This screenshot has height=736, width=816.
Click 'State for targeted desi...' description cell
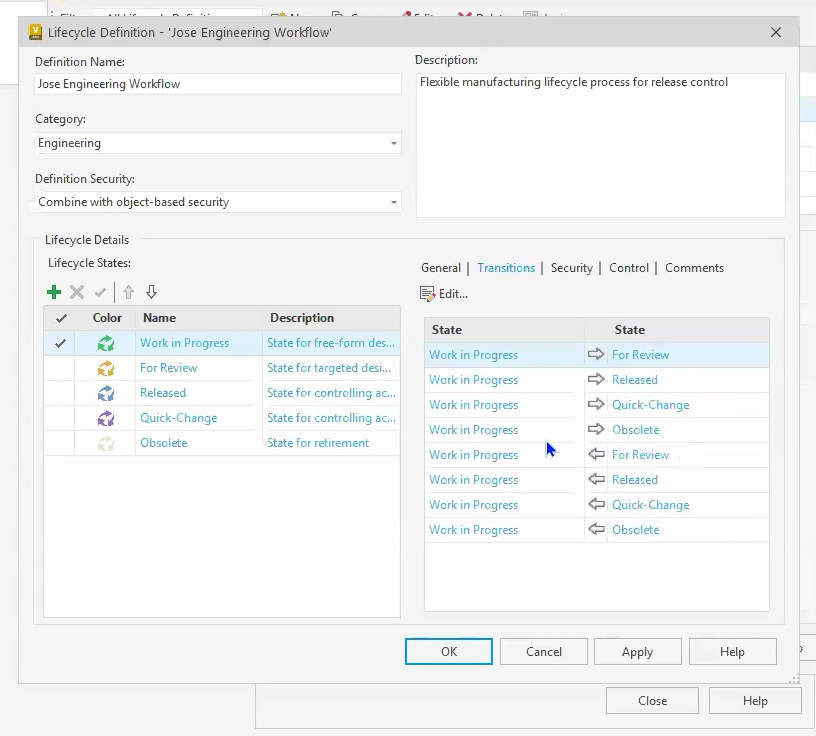(329, 368)
